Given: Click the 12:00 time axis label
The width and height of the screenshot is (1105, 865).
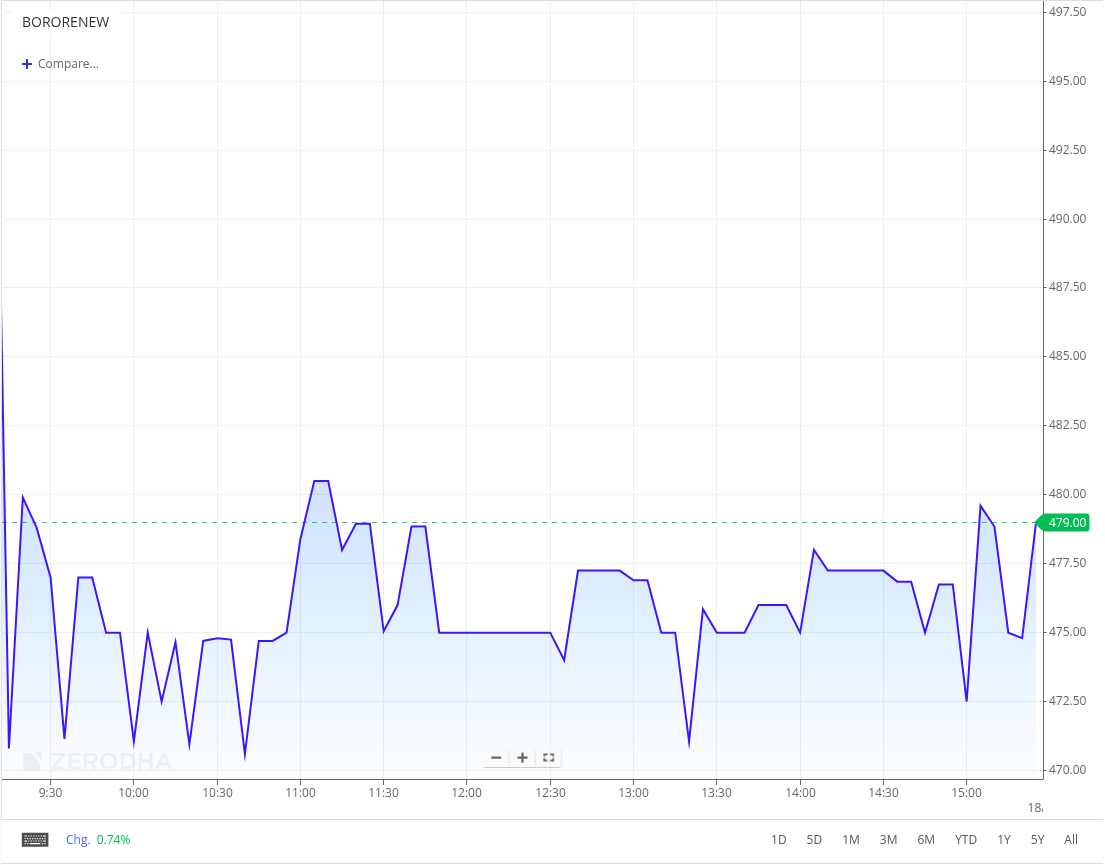Looking at the screenshot, I should 467,792.
